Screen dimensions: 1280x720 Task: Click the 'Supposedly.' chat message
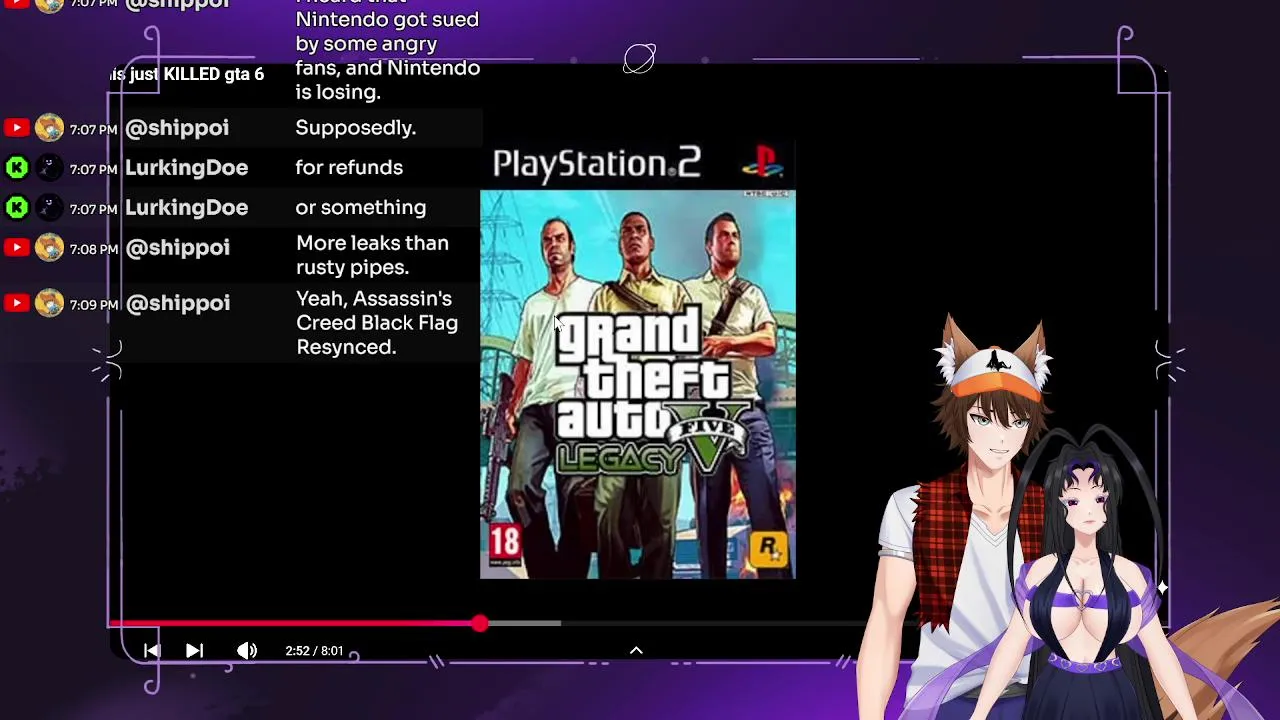point(355,128)
